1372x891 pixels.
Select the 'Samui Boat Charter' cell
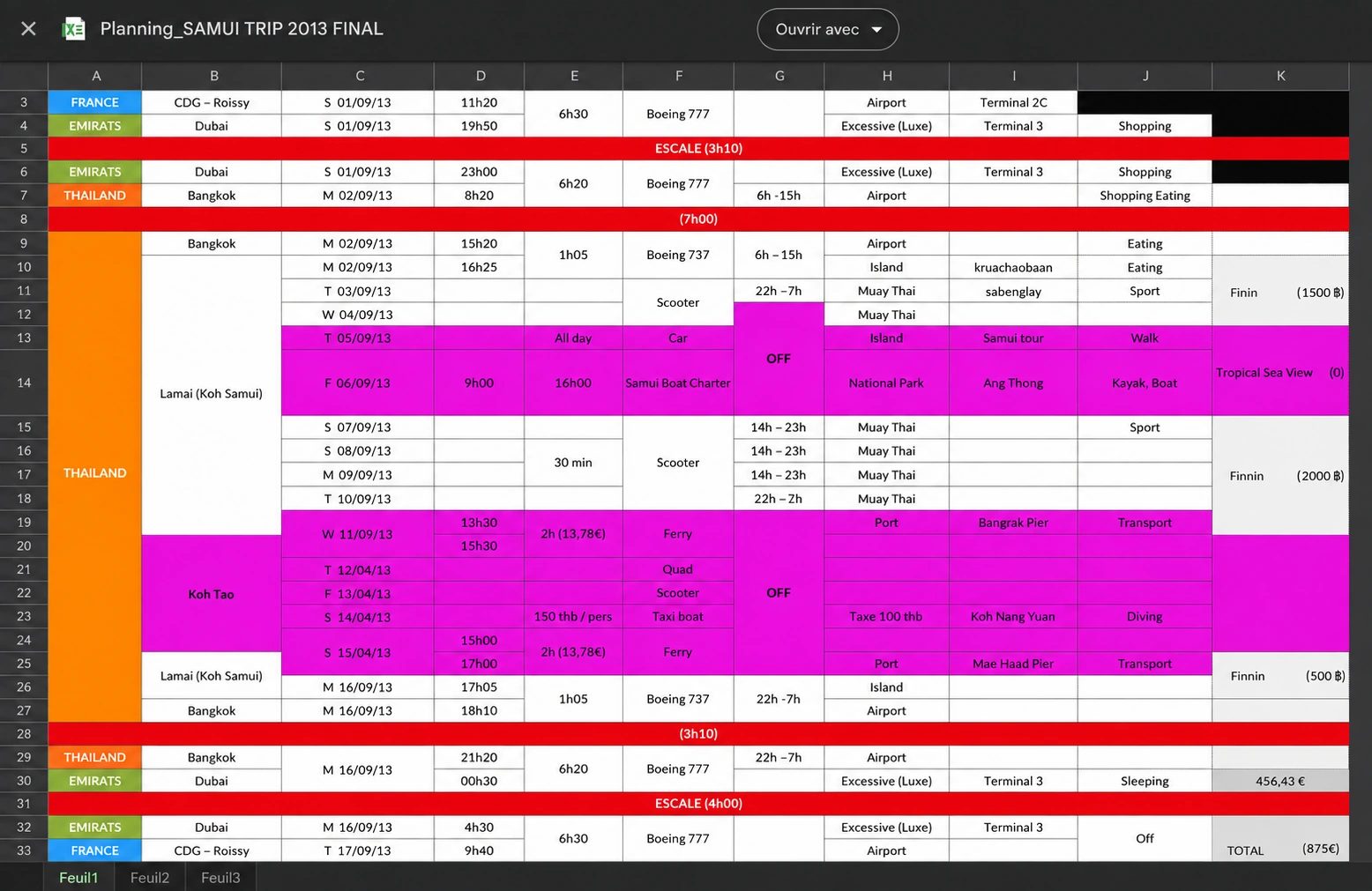point(678,382)
